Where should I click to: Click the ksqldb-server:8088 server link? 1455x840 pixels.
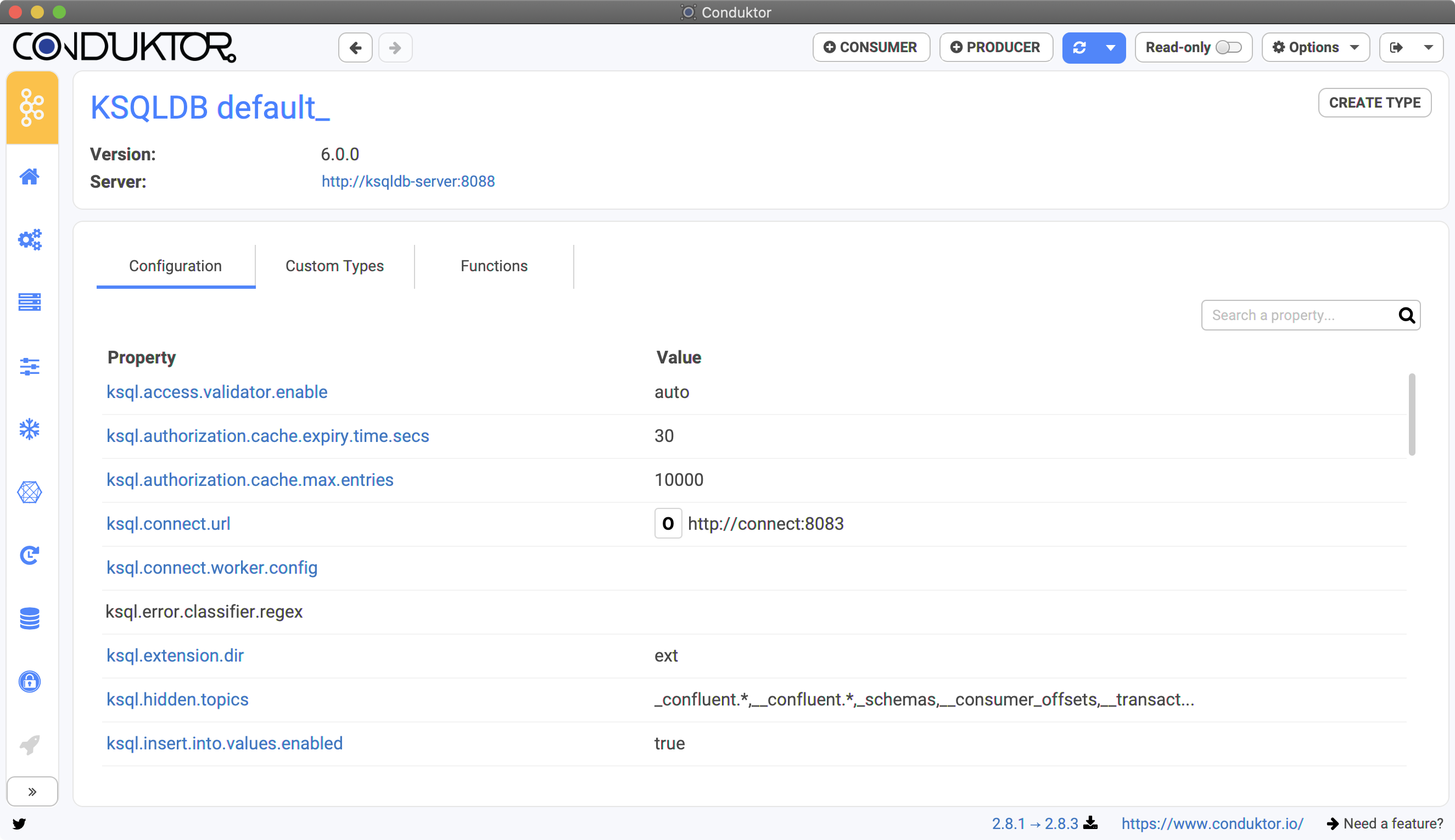point(407,181)
